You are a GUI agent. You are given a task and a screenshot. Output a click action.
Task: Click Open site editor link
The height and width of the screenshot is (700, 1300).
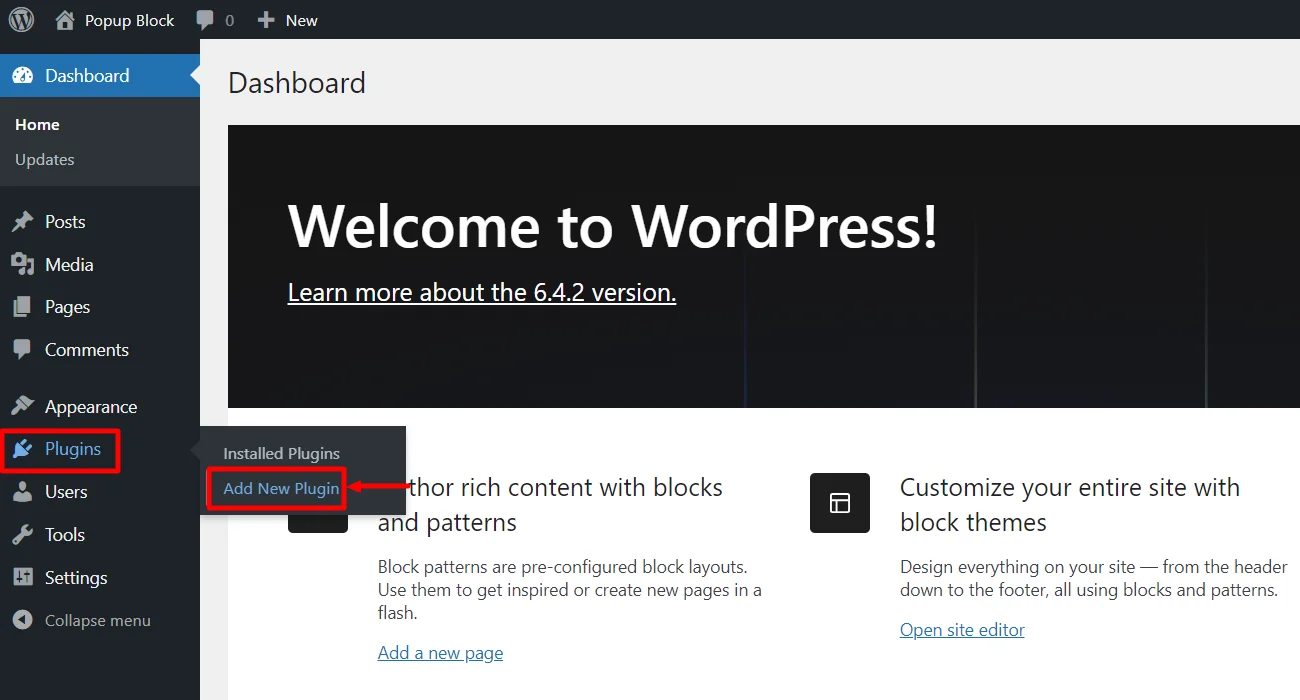click(962, 630)
